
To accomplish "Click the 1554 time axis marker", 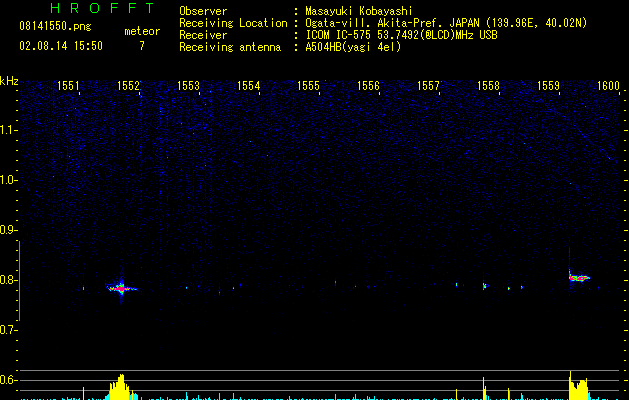I will point(248,86).
